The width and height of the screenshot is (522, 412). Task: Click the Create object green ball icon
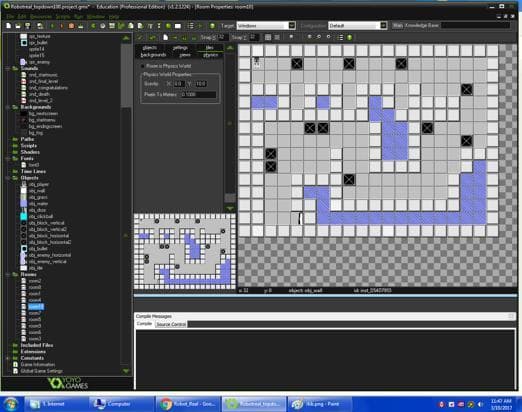click(168, 26)
